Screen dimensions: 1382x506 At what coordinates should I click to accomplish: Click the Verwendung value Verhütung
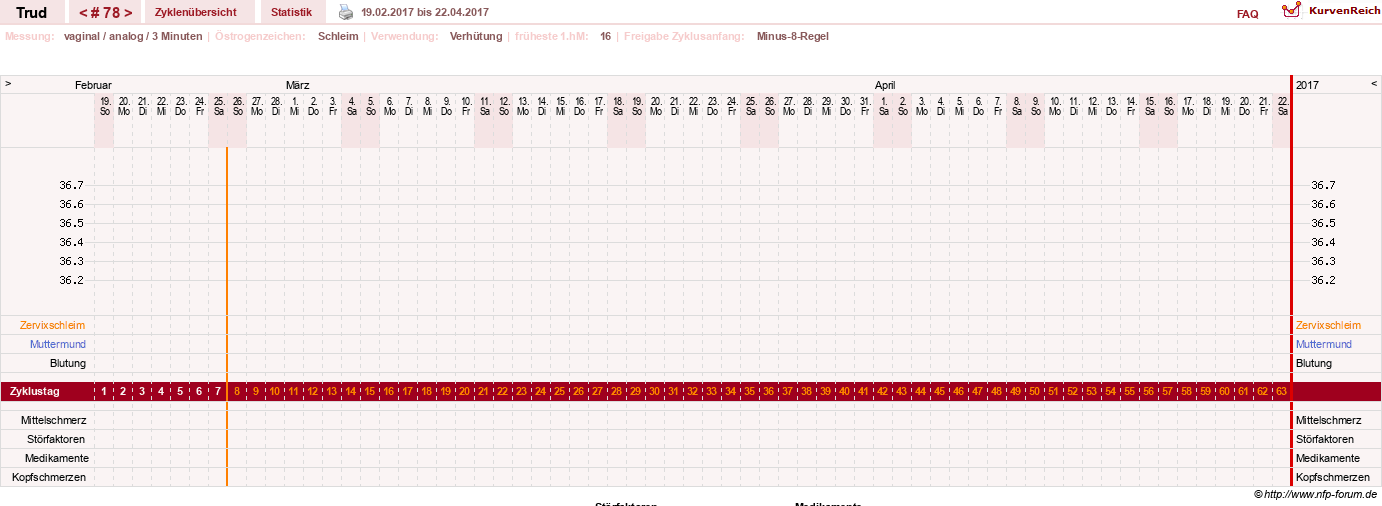pos(476,36)
